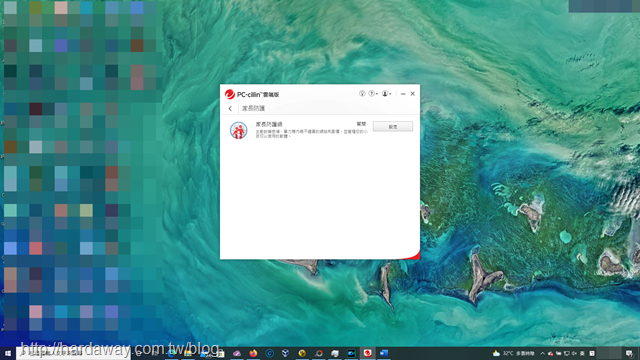Click the PC-cillin red logo in title bar
640x360 pixels.
(229, 94)
